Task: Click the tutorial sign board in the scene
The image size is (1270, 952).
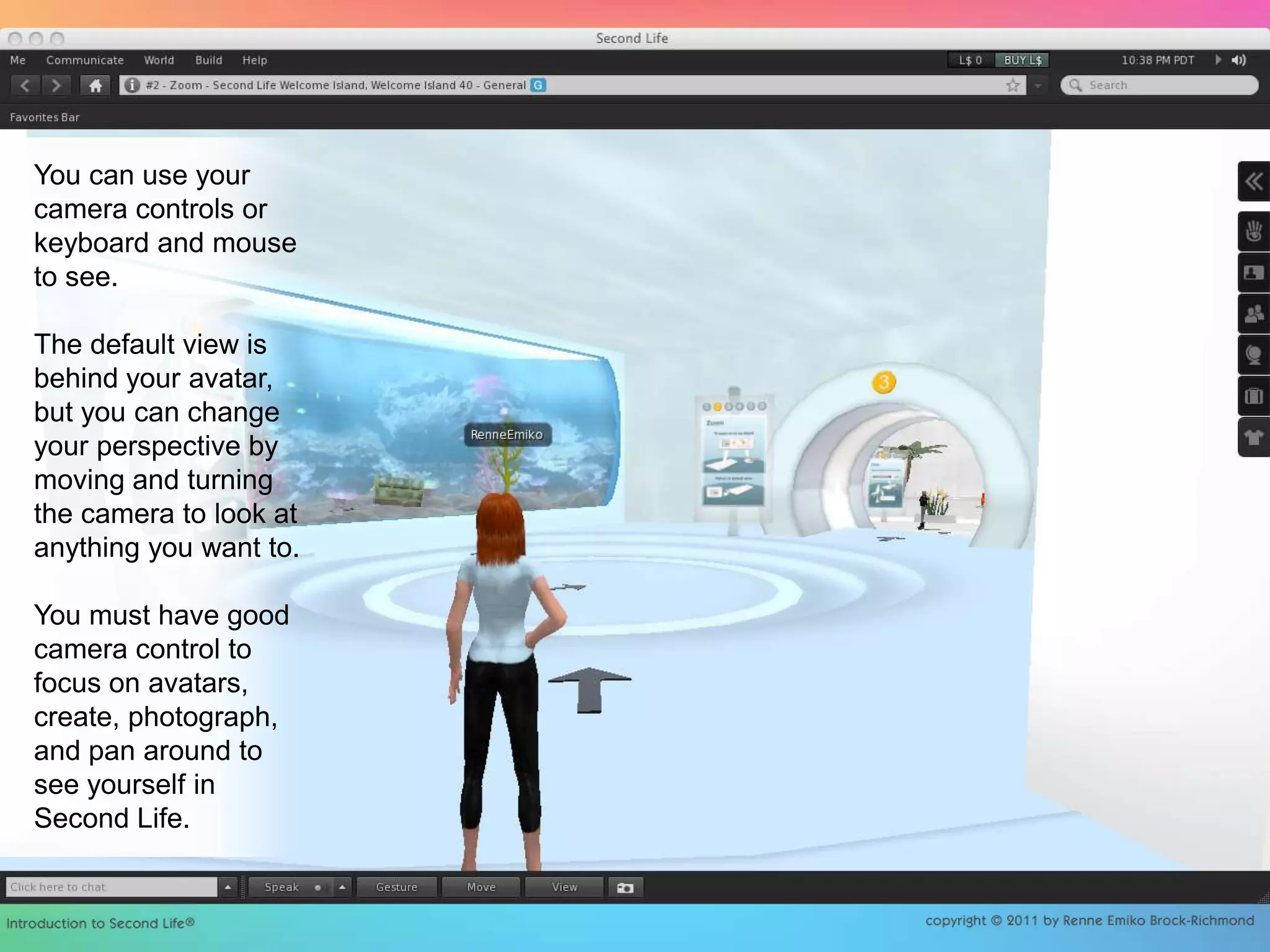Action: tap(734, 459)
